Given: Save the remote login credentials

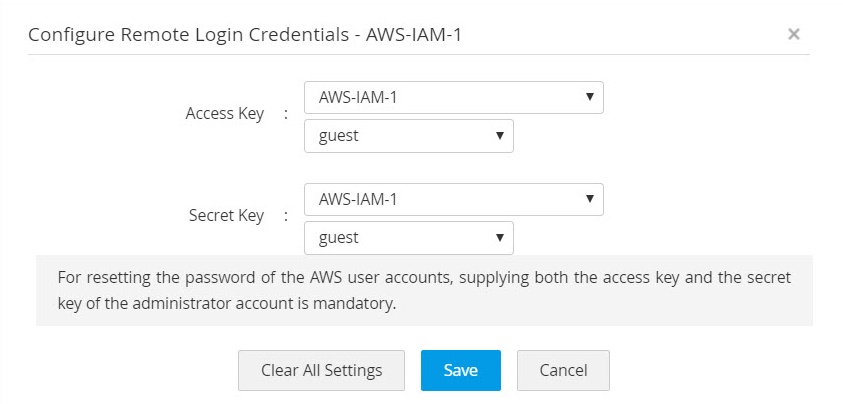Looking at the screenshot, I should [x=460, y=370].
